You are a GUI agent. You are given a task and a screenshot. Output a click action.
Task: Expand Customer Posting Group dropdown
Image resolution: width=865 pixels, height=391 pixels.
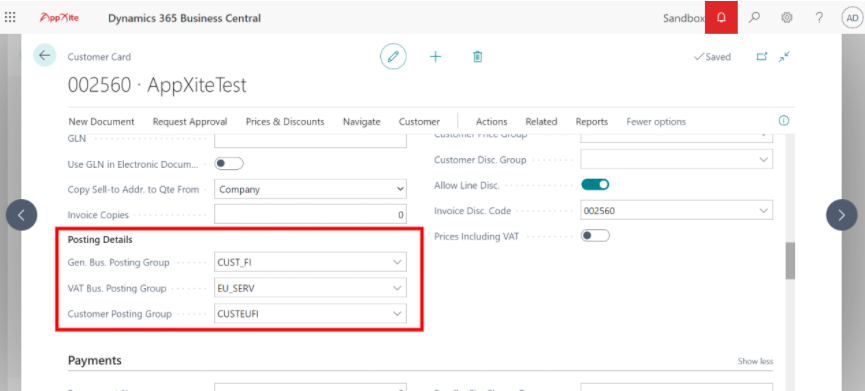[397, 313]
